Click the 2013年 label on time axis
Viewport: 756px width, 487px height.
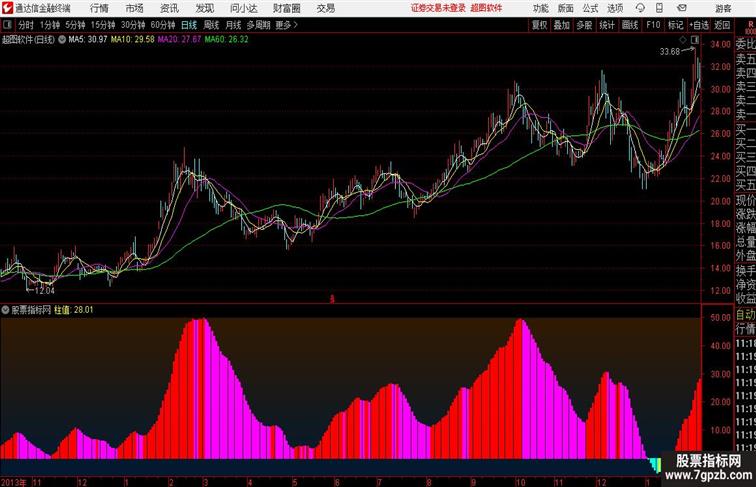coord(14,482)
